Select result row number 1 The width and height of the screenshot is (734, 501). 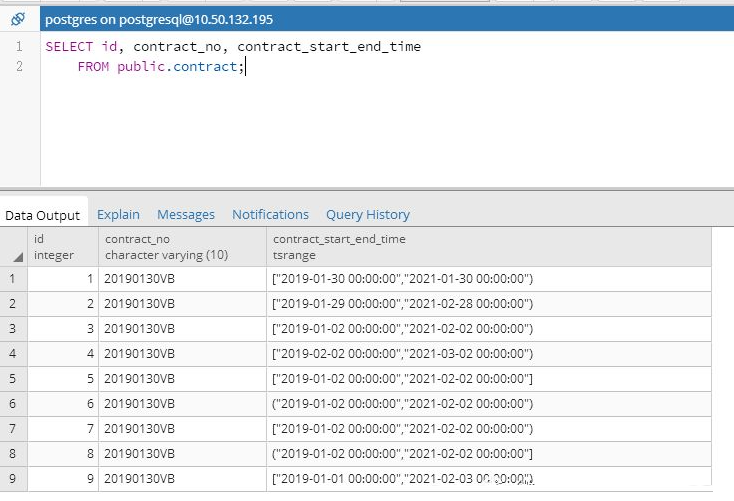click(14, 279)
